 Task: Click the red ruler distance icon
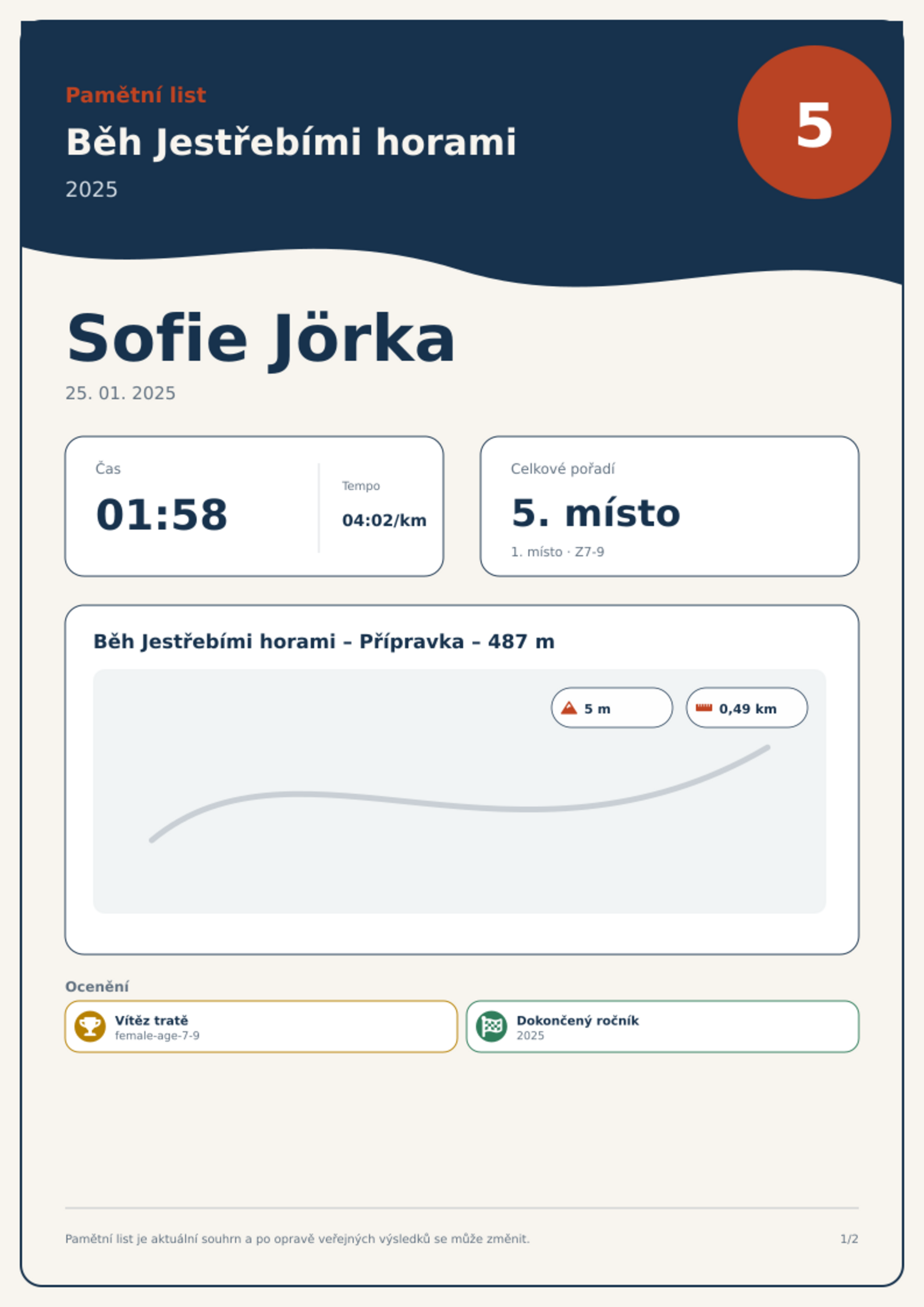(x=704, y=708)
